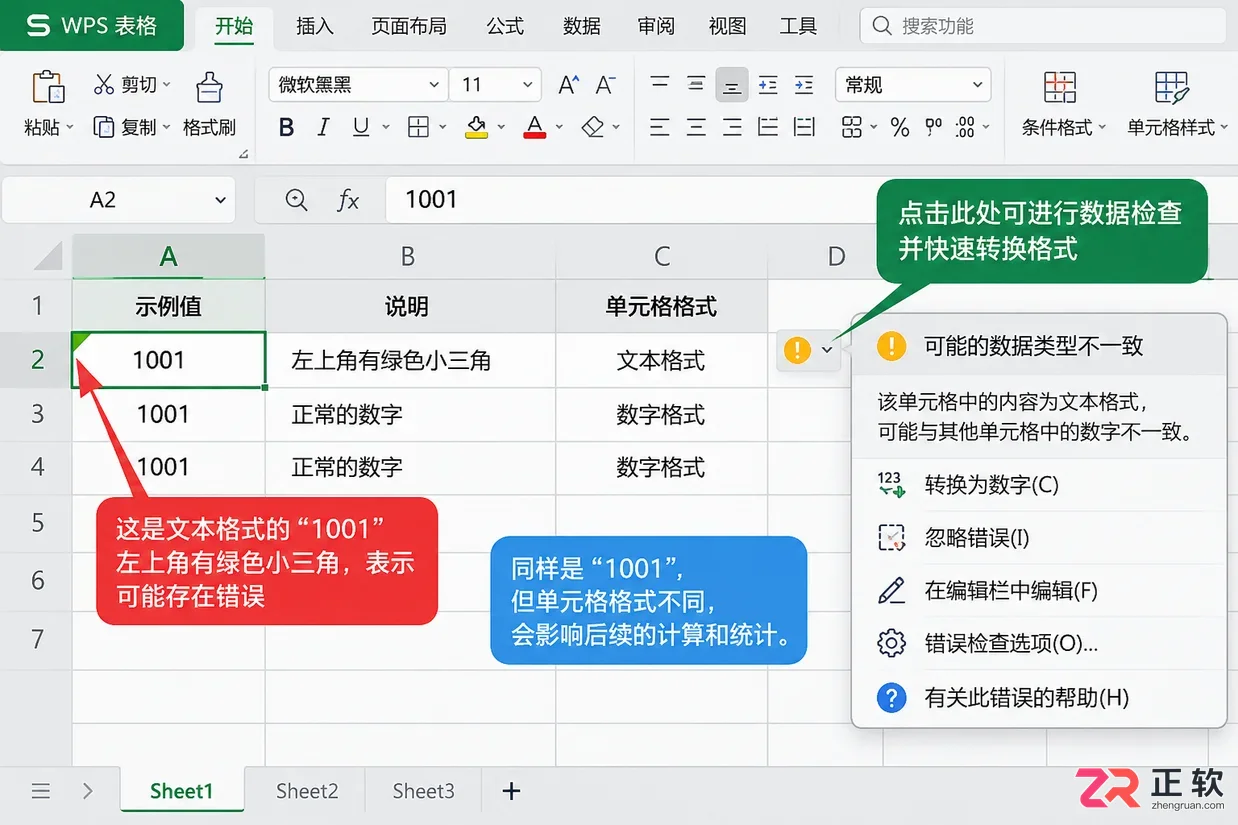1238x825 pixels.
Task: Increase indent icon in alignment group
Action: tap(804, 84)
